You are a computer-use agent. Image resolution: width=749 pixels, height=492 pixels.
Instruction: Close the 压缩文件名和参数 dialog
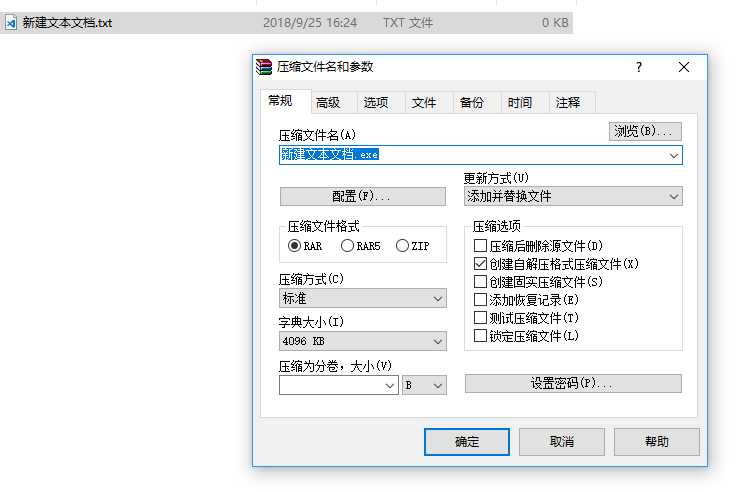[x=684, y=68]
